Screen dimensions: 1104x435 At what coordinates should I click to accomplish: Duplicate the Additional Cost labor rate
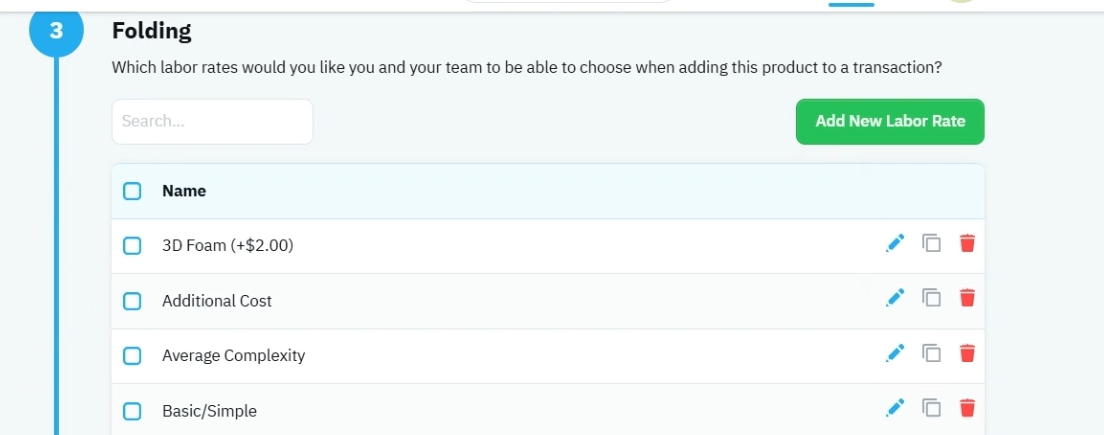click(x=932, y=298)
